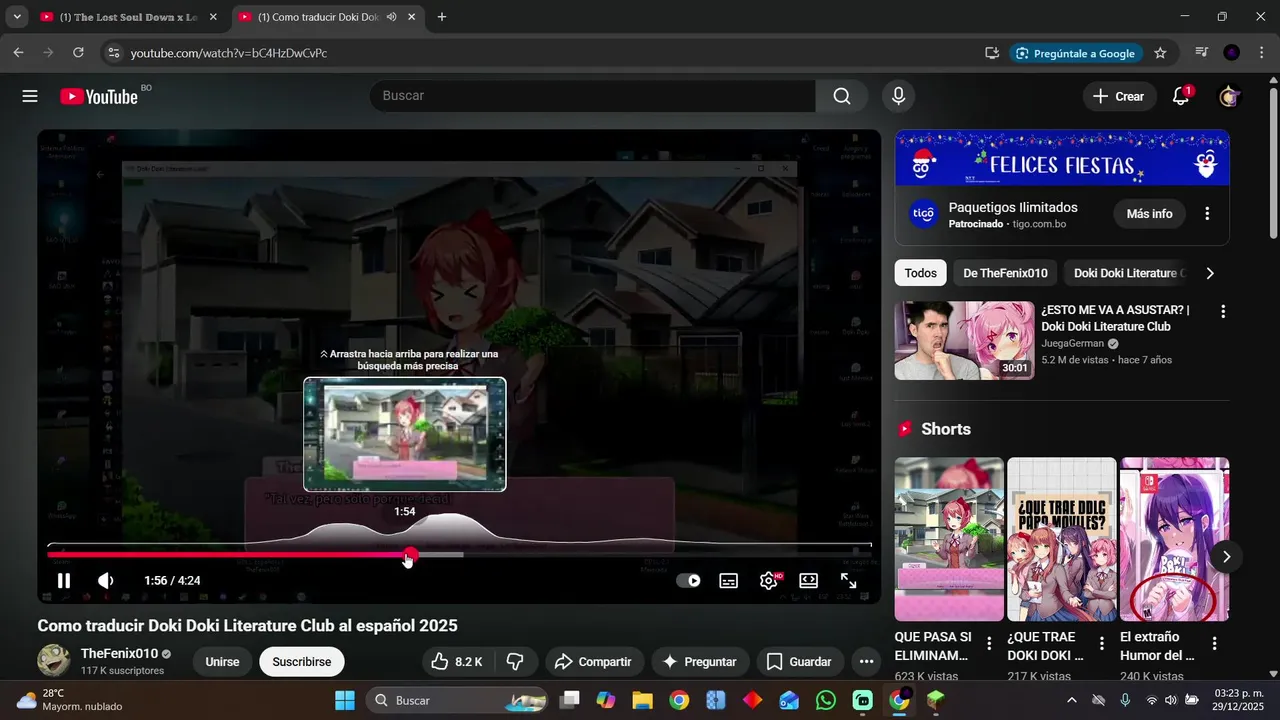This screenshot has height=720, width=1280.
Task: Open the Crear menu
Action: pos(1119,96)
